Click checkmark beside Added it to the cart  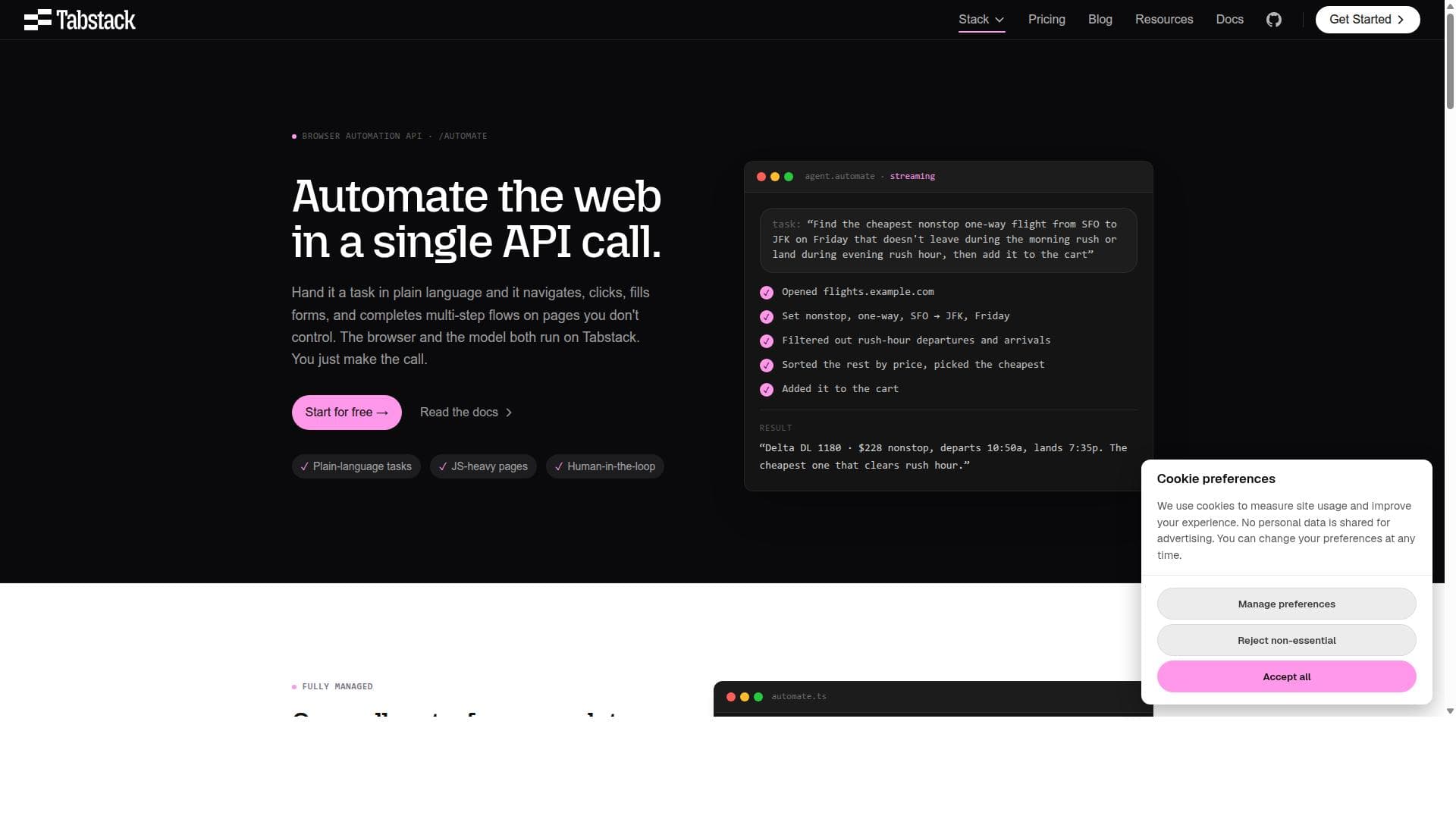tap(767, 390)
